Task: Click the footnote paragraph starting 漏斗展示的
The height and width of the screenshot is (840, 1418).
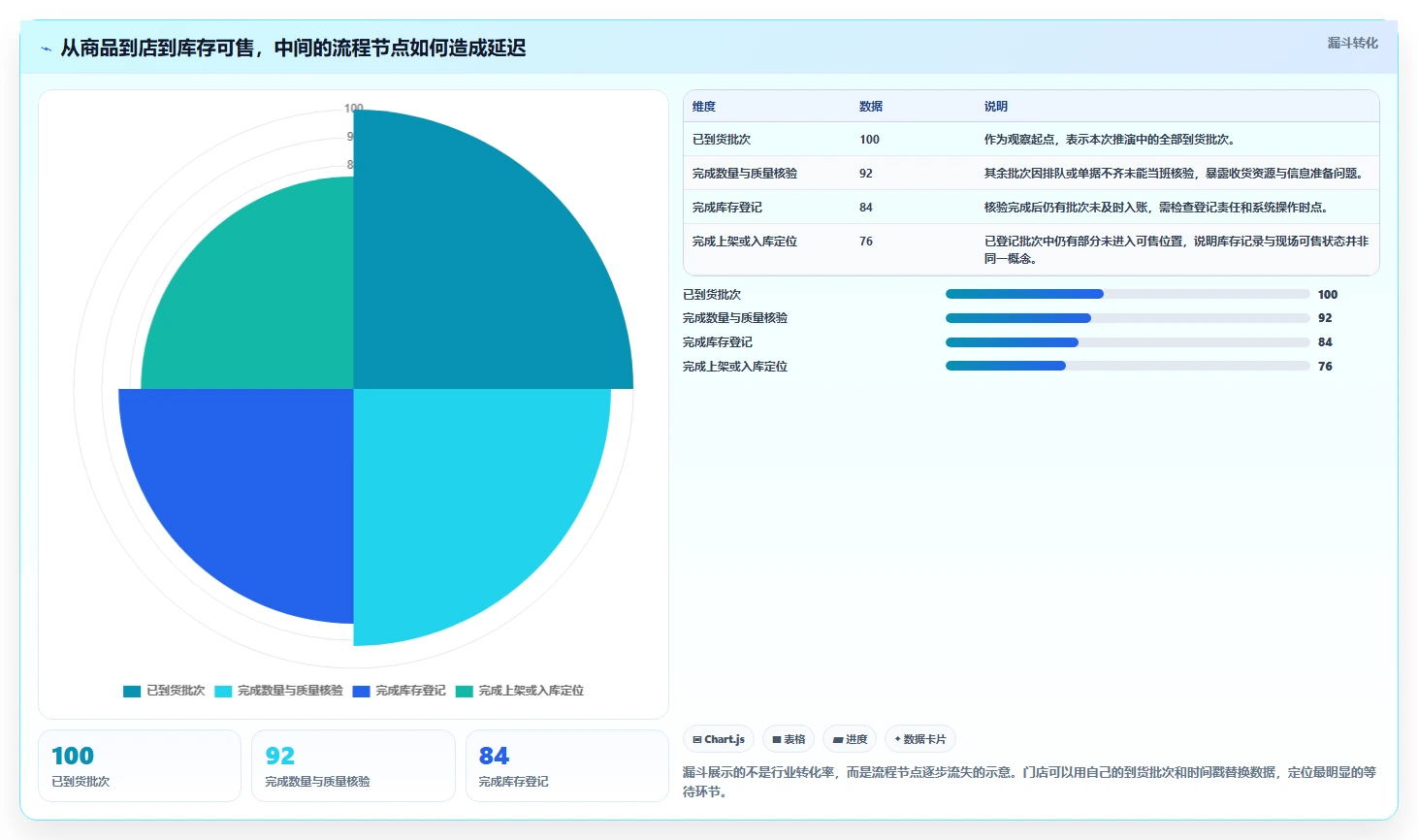Action: coord(1030,782)
